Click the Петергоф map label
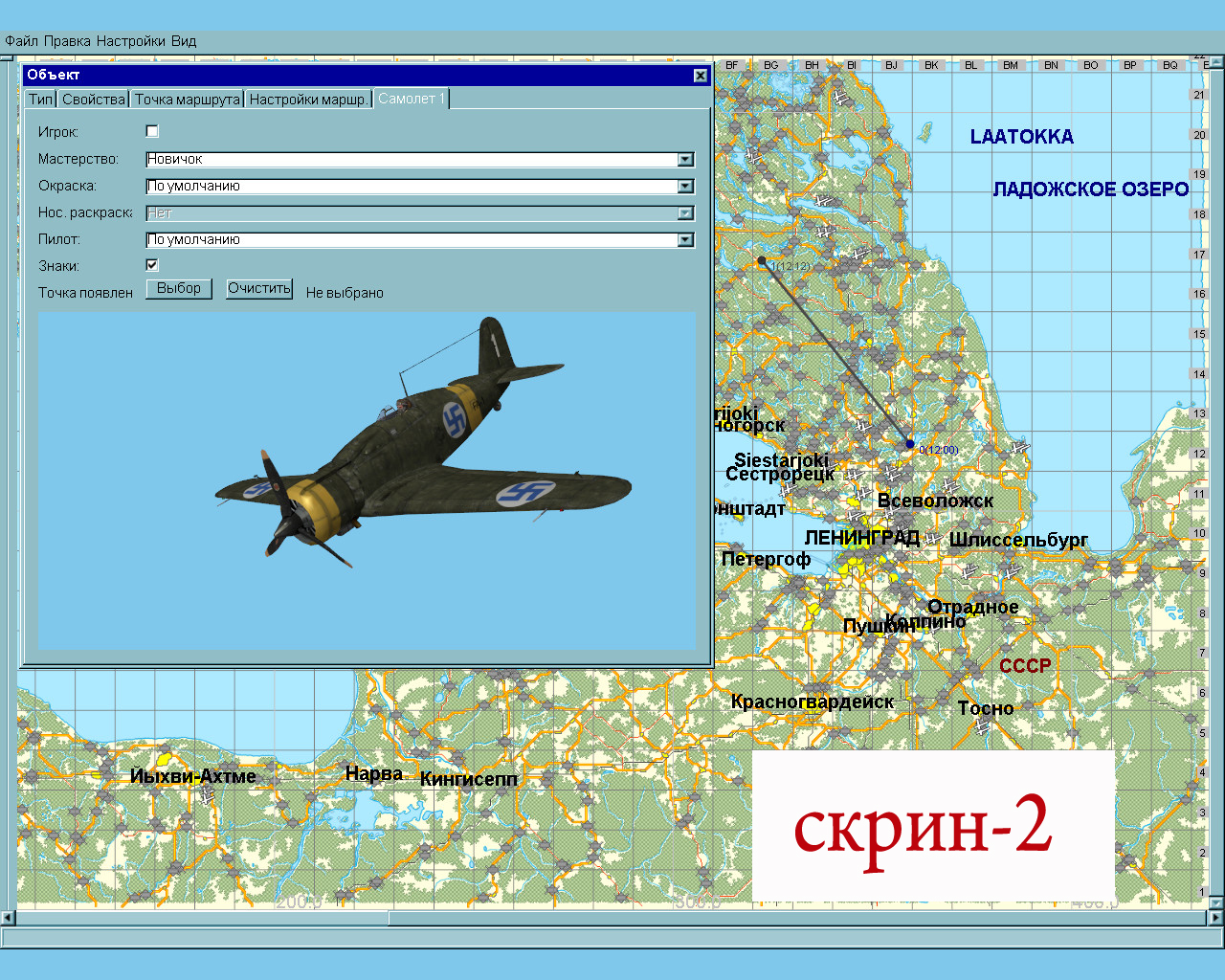This screenshot has width=1225, height=980. pyautogui.click(x=766, y=559)
